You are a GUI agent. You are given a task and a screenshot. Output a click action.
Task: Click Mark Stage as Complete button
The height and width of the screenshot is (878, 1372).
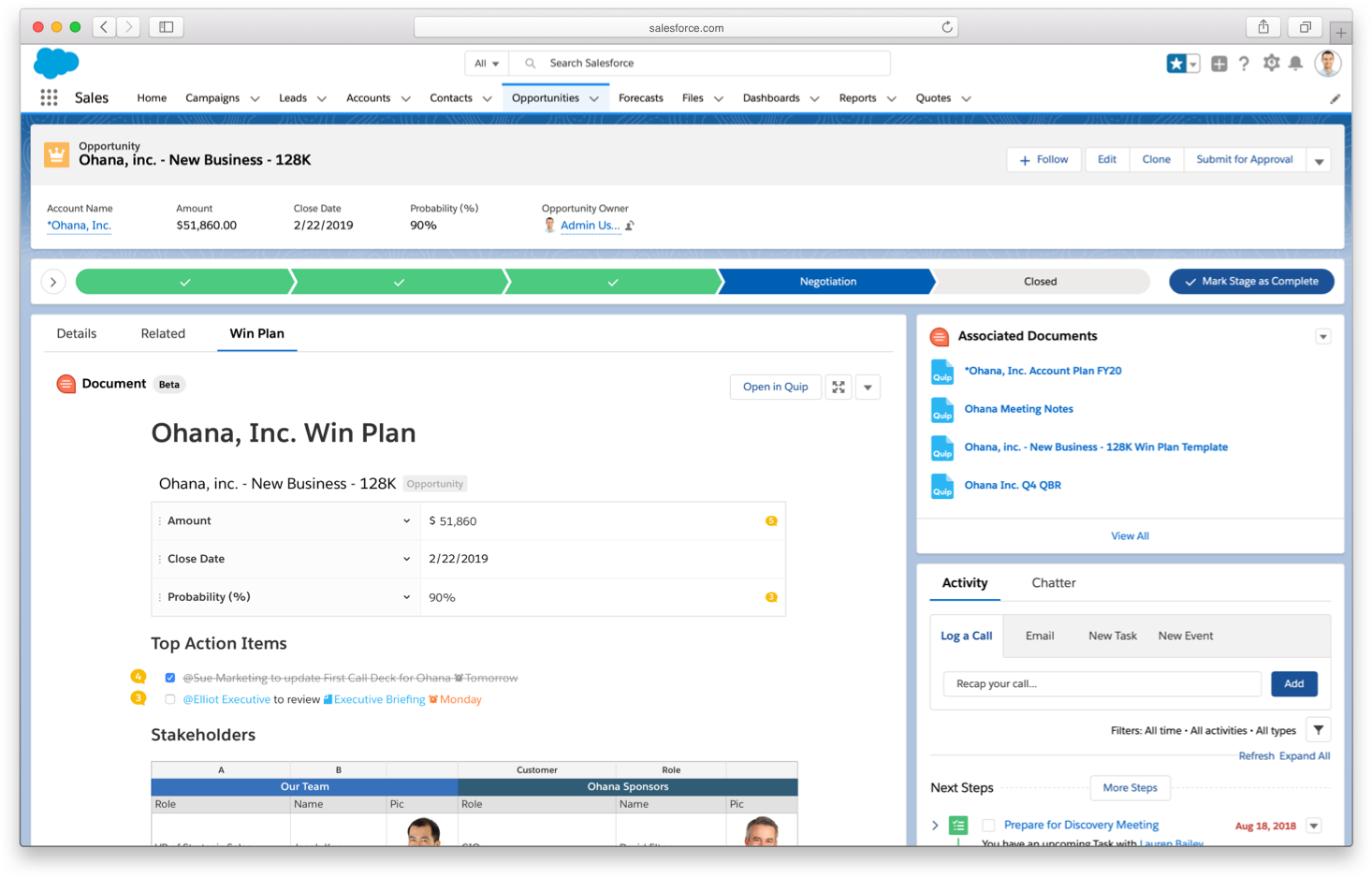pos(1250,281)
